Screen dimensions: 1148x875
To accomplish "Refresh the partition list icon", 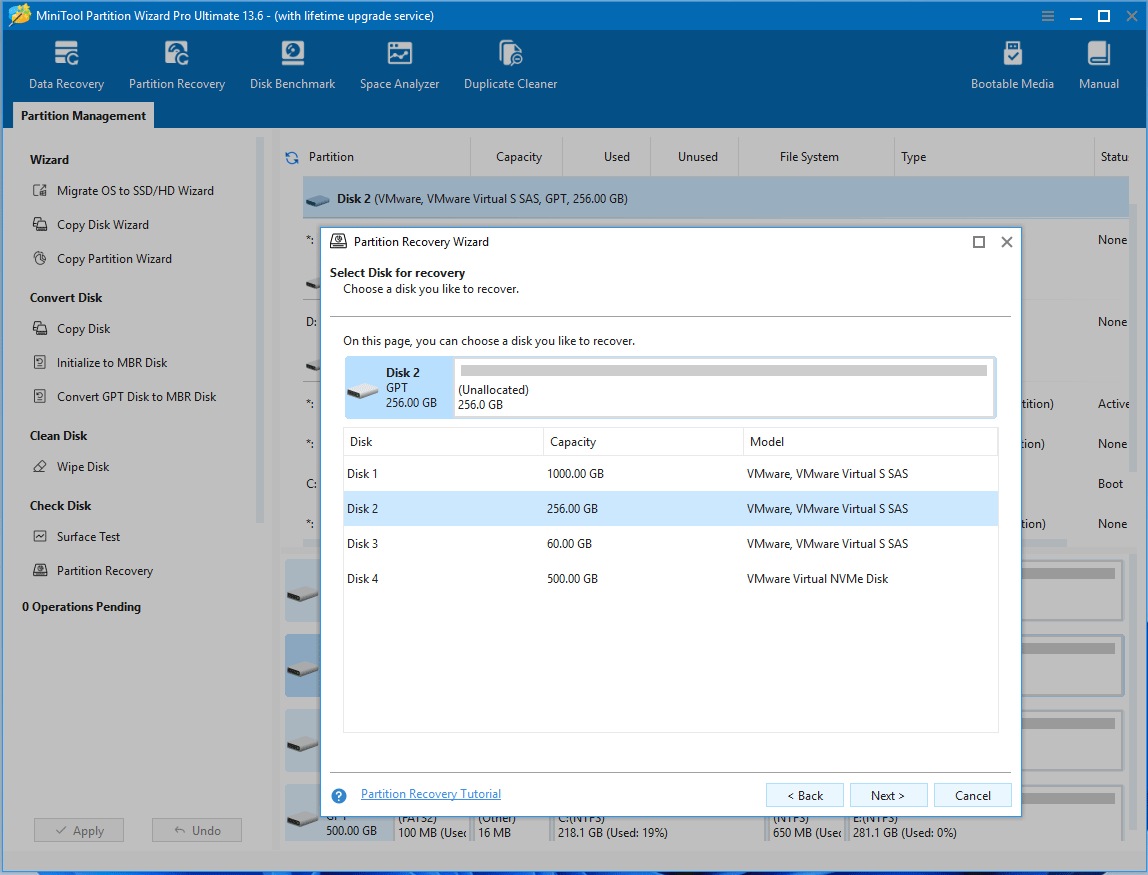I will tap(292, 157).
